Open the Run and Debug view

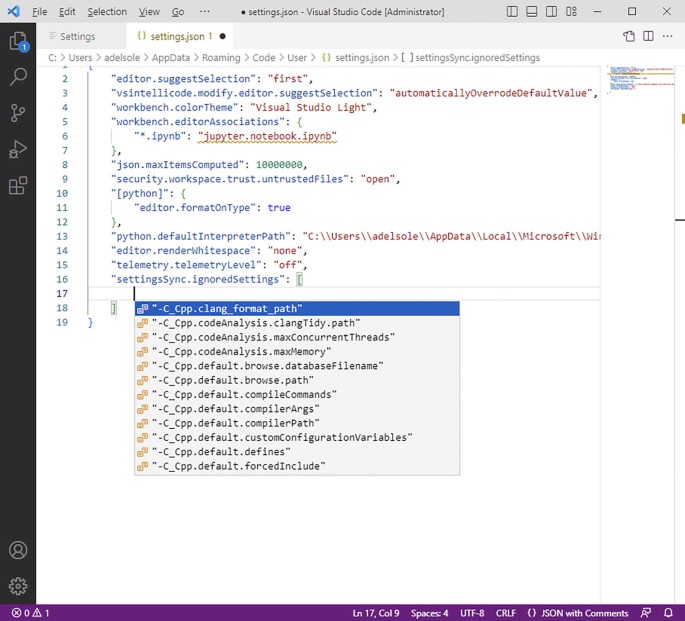coord(18,149)
